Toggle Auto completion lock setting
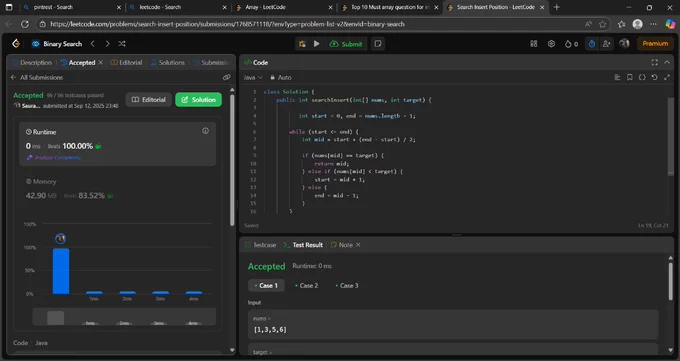 pos(281,77)
